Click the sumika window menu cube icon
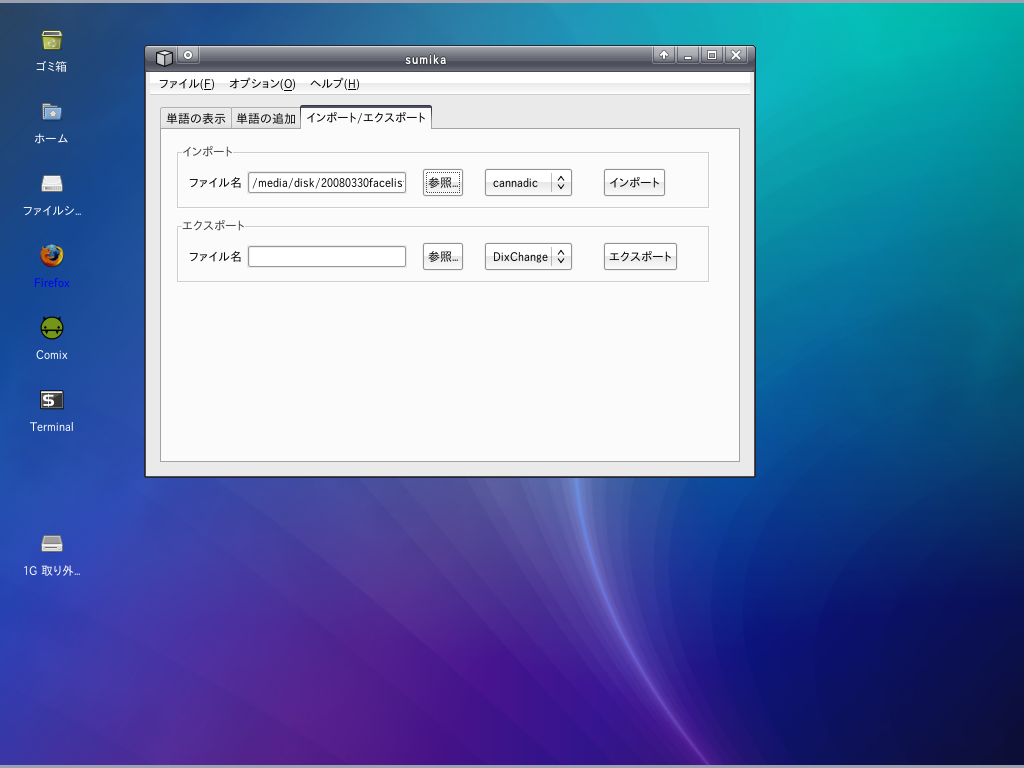This screenshot has width=1024, height=768. (x=164, y=57)
